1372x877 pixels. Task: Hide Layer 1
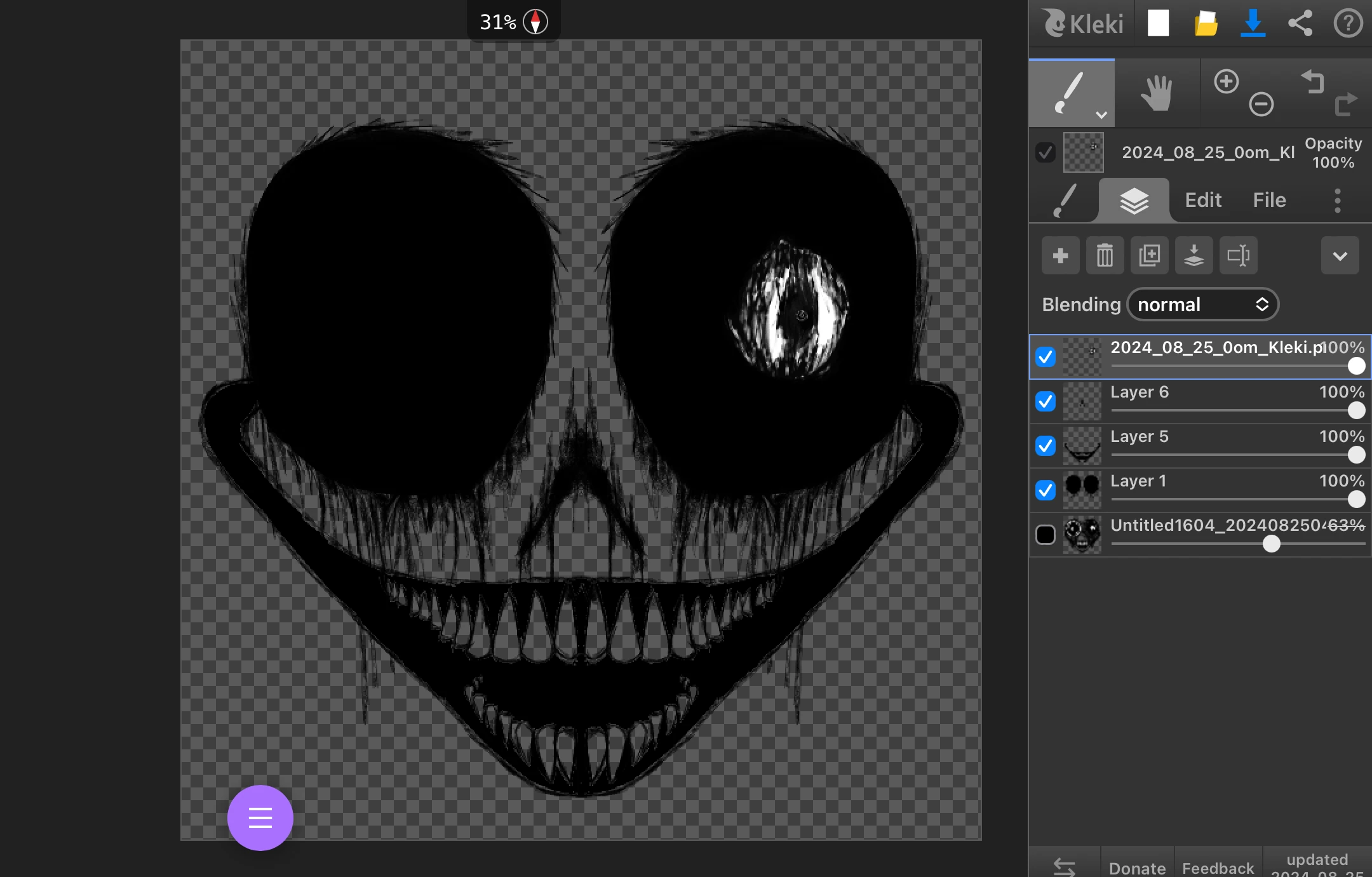1046,490
